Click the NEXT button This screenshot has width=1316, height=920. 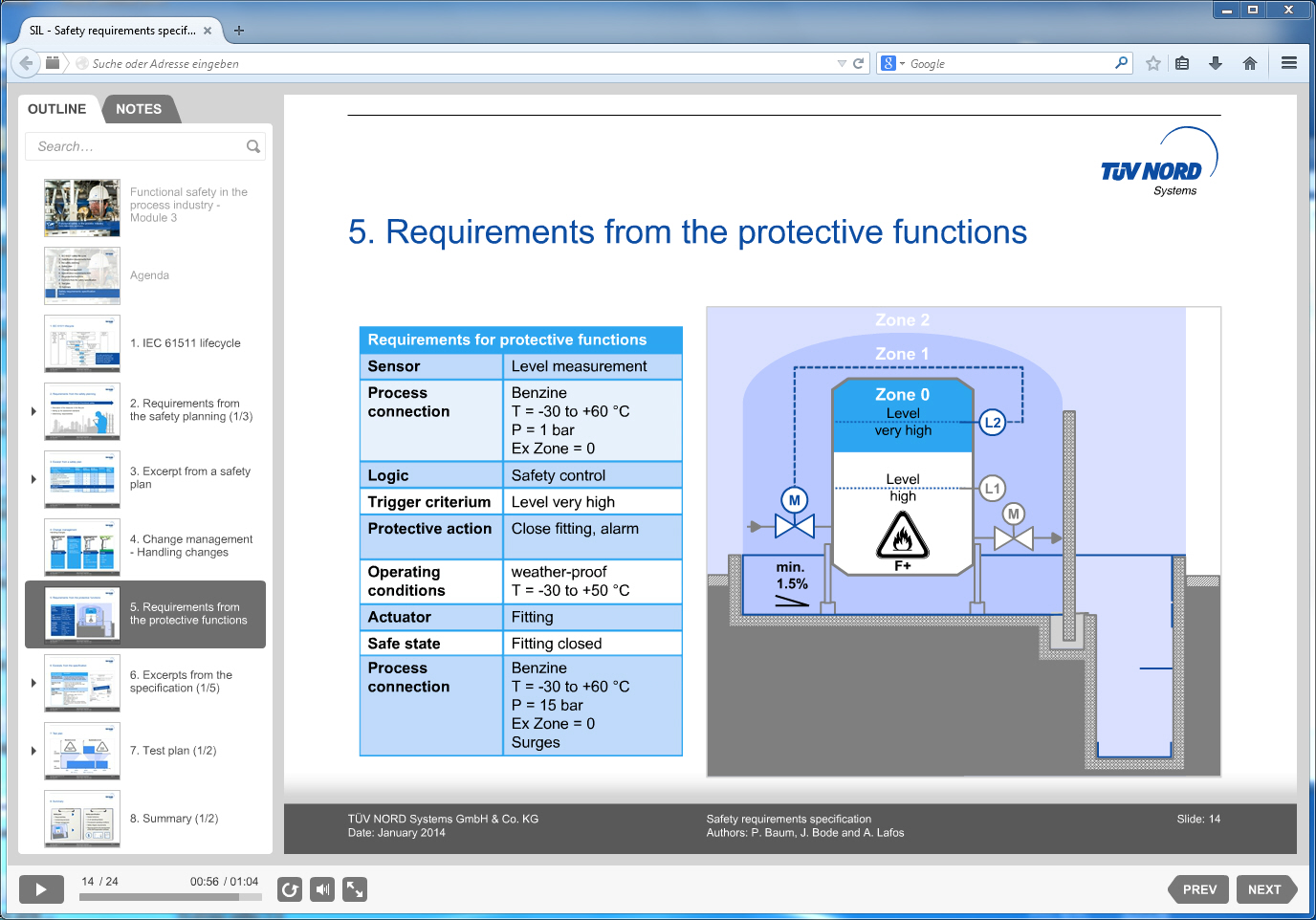1266,889
